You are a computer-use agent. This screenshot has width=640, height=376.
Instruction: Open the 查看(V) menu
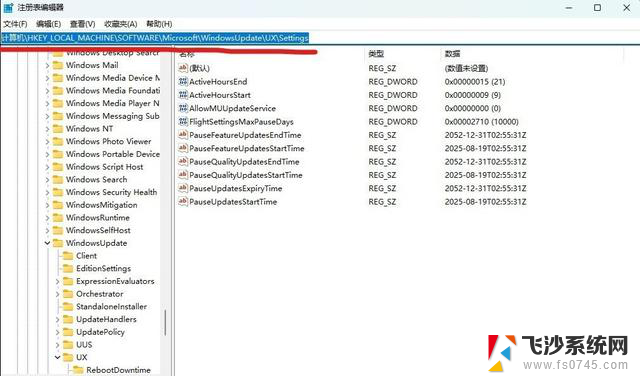point(82,24)
